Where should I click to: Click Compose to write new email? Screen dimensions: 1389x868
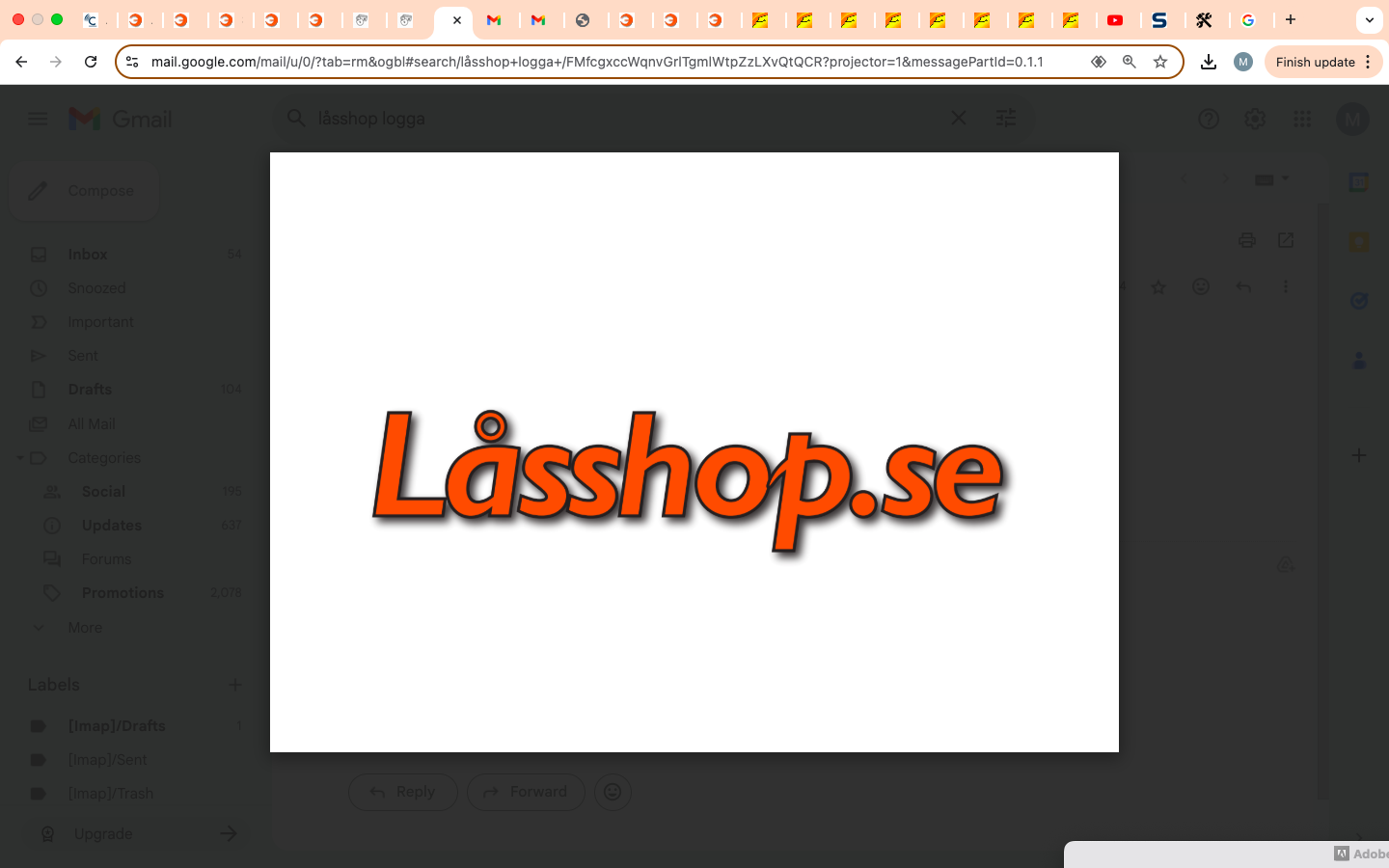84,191
